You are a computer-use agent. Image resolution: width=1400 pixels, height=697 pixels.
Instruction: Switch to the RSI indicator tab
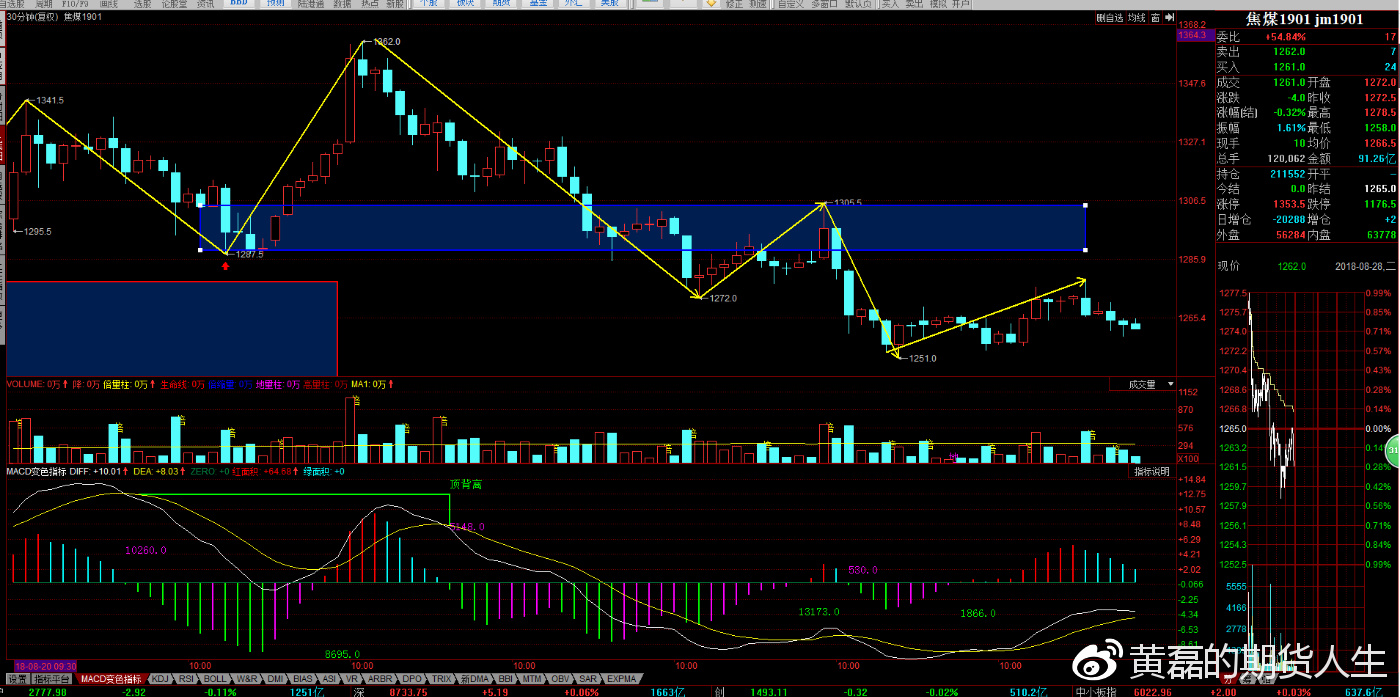pyautogui.click(x=186, y=679)
